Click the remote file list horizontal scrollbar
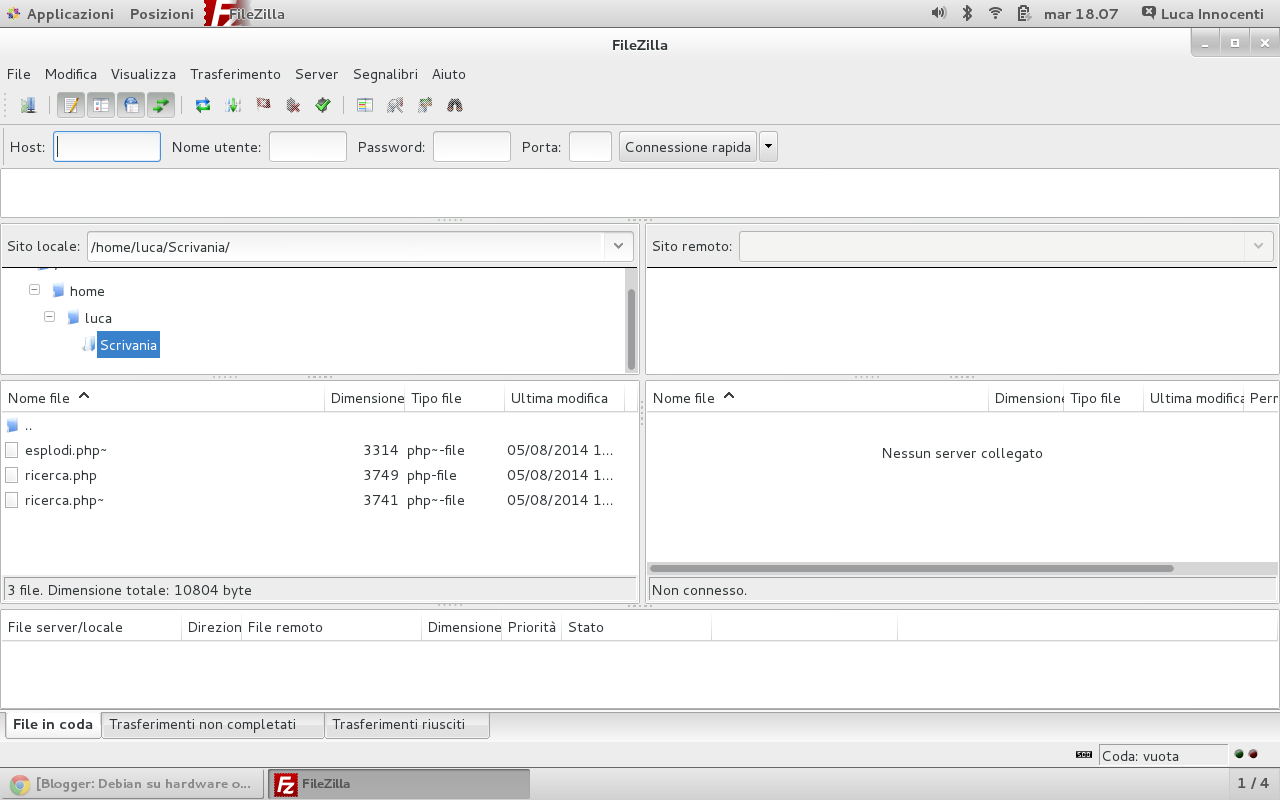 (912, 568)
